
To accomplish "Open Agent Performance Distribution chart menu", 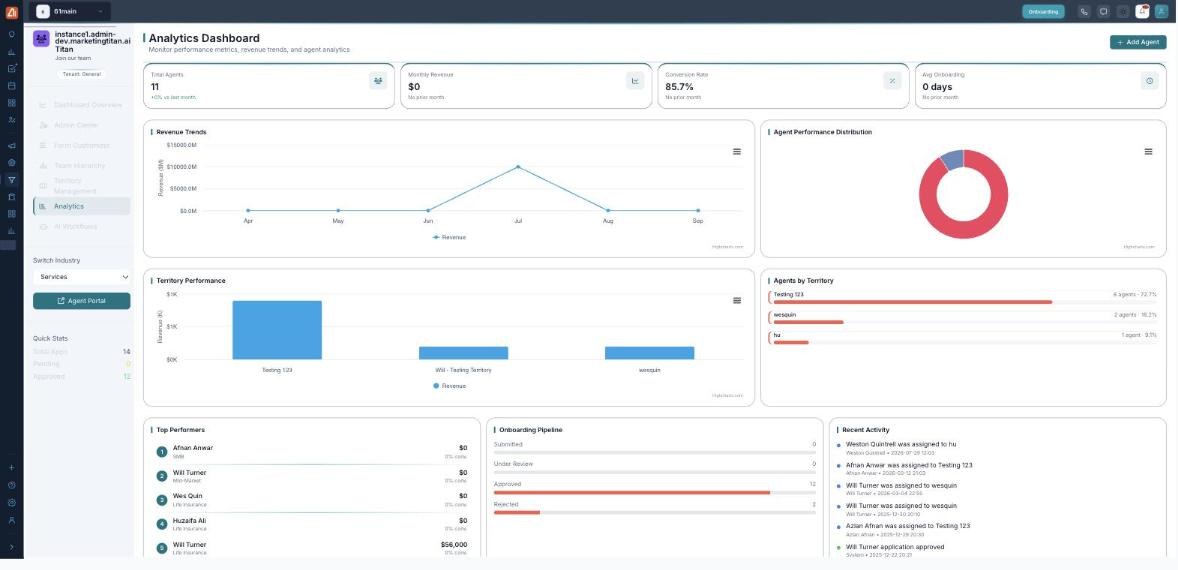I will pos(1148,152).
